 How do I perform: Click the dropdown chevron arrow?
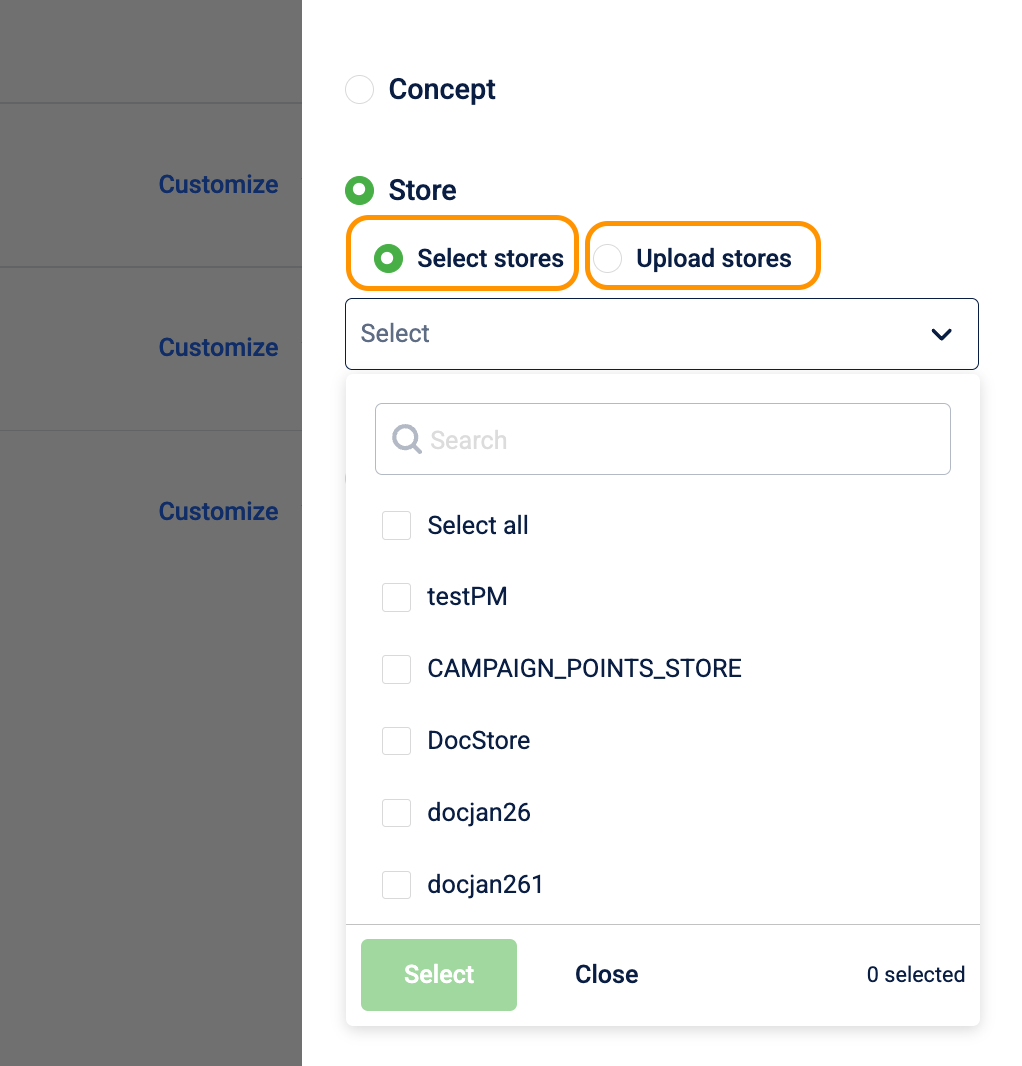point(941,334)
